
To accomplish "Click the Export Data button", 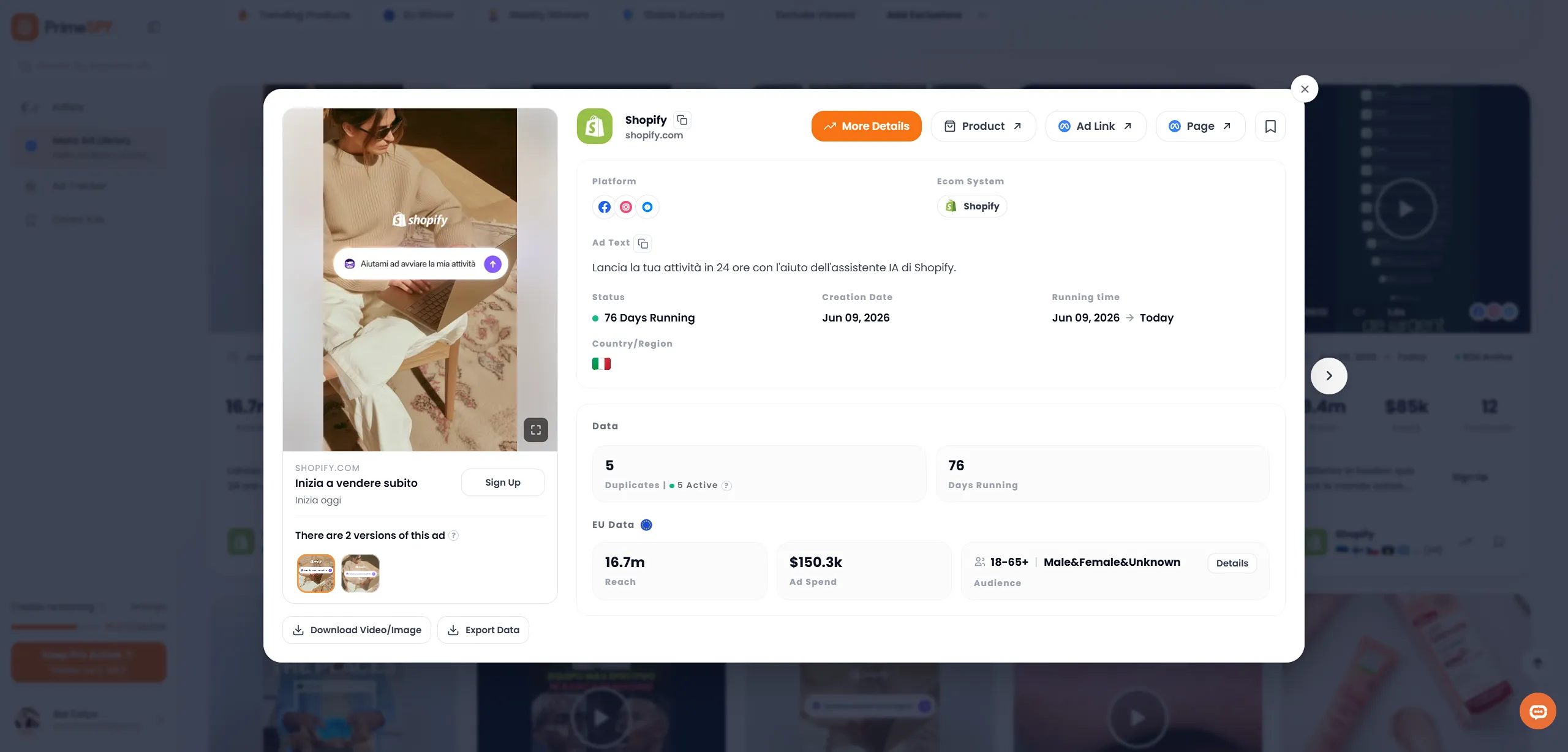I will (483, 630).
